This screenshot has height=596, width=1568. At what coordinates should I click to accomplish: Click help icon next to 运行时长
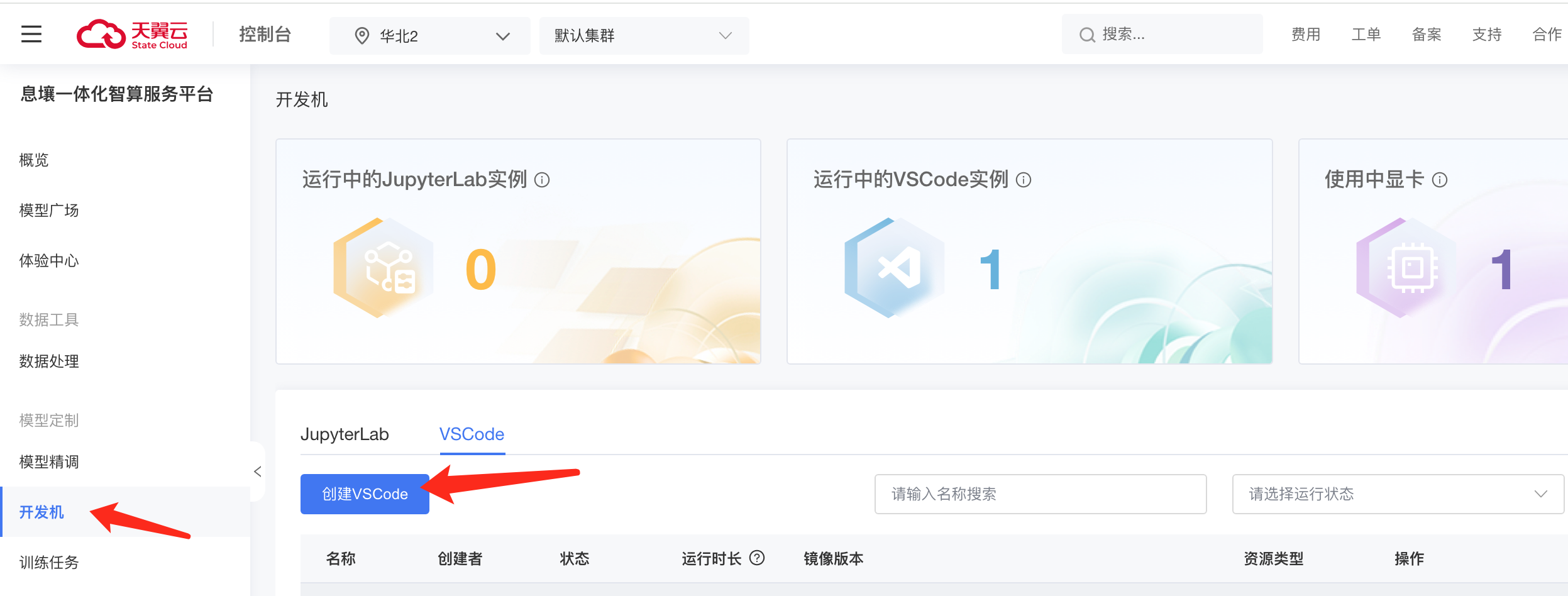tap(758, 558)
